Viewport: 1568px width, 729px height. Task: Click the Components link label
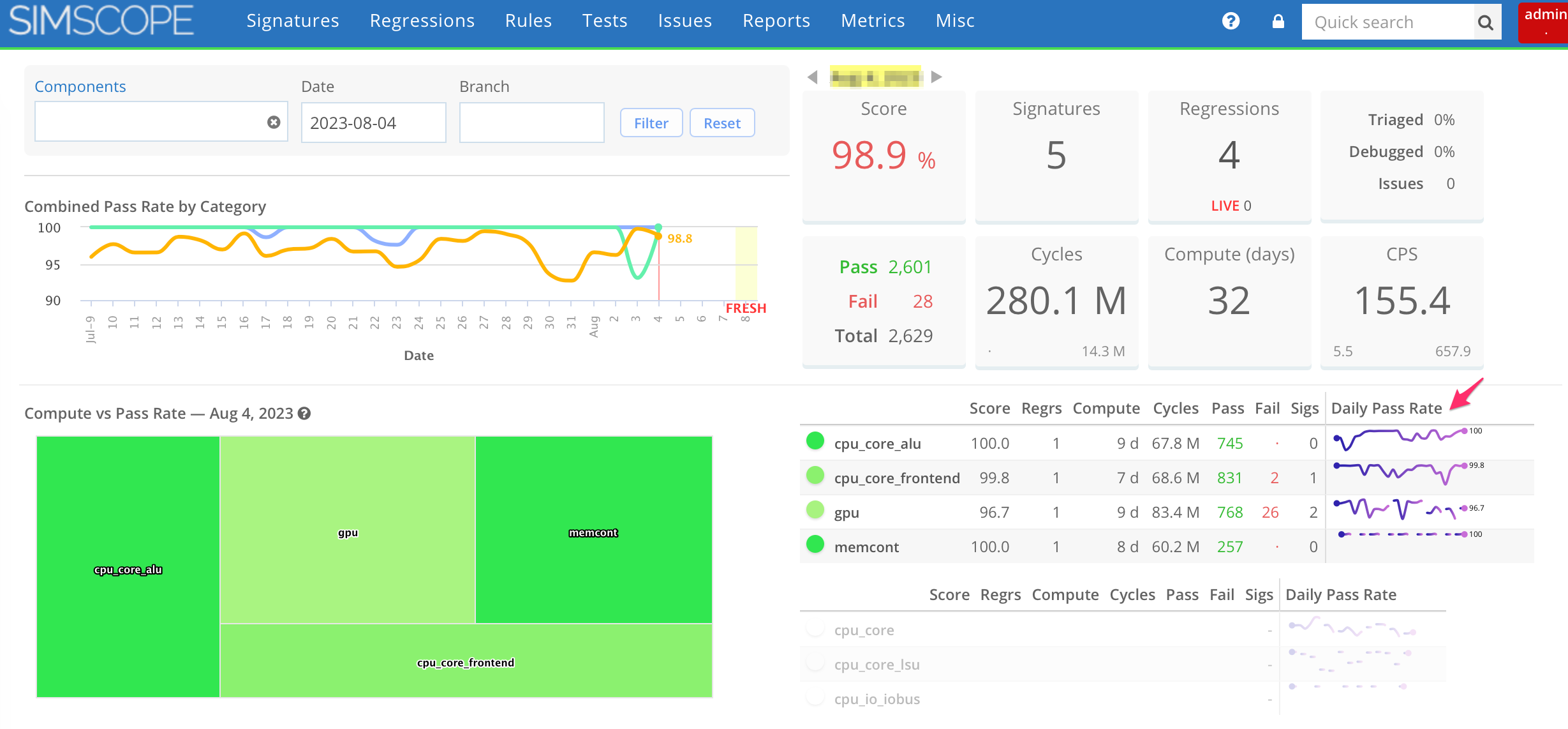[x=80, y=86]
